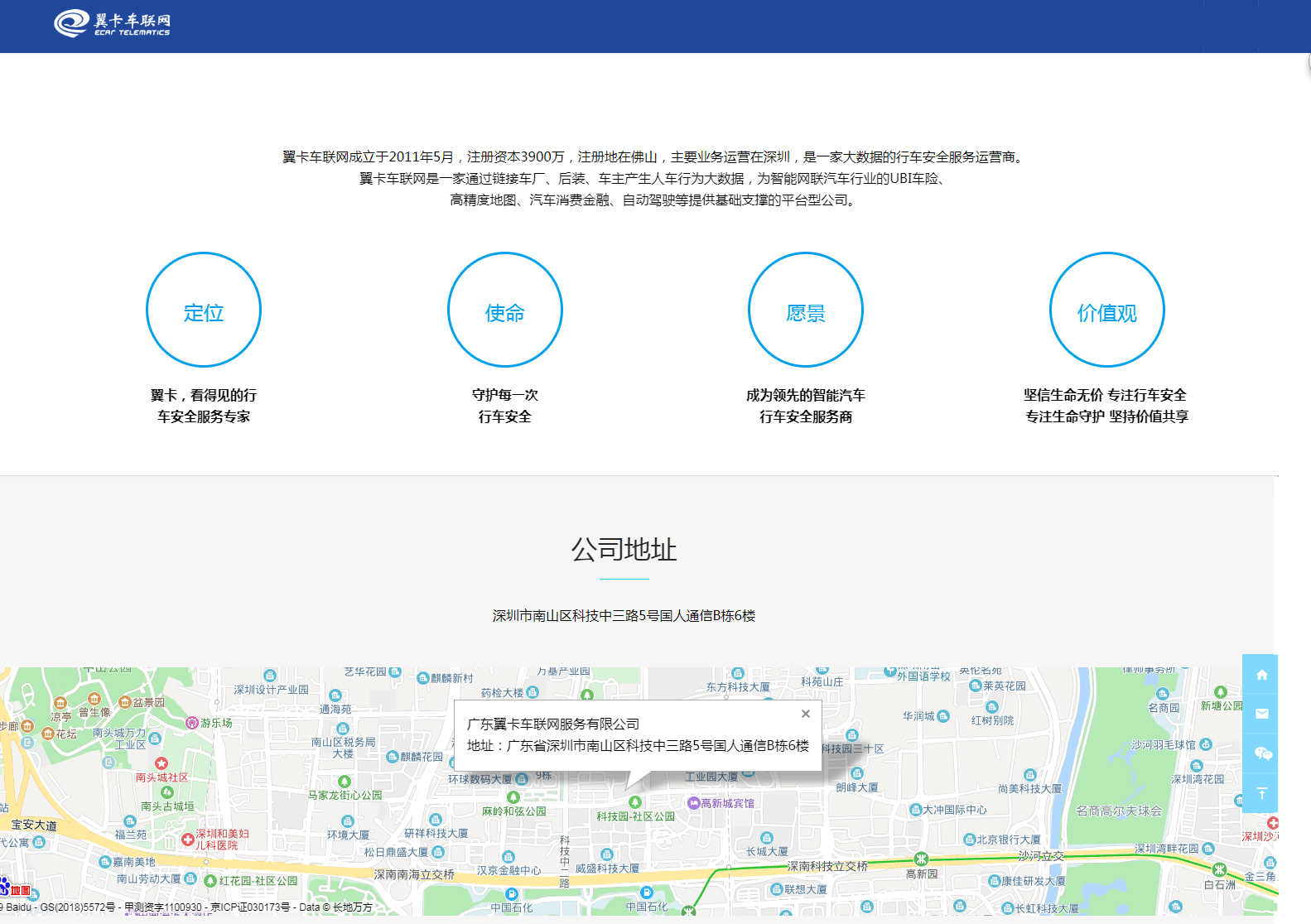
Task: Click the 公司地址 heading
Action: [x=624, y=550]
